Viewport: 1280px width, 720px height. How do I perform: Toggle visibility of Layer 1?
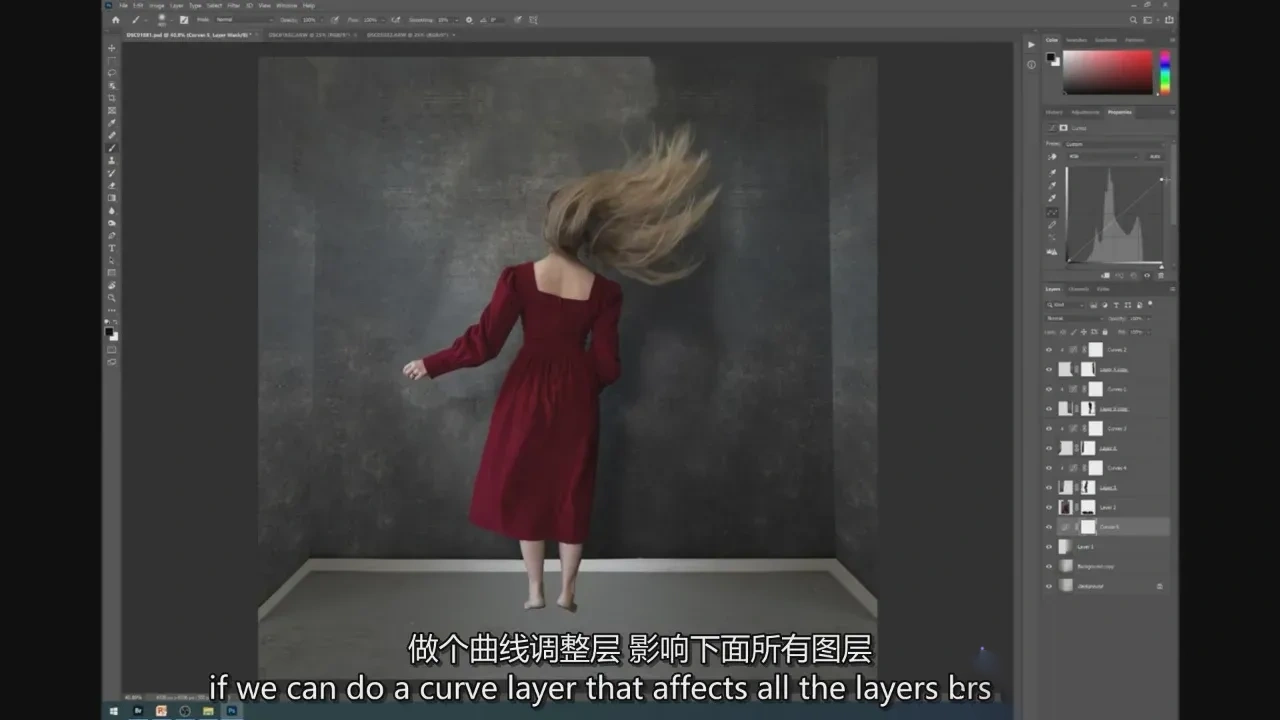click(1049, 546)
